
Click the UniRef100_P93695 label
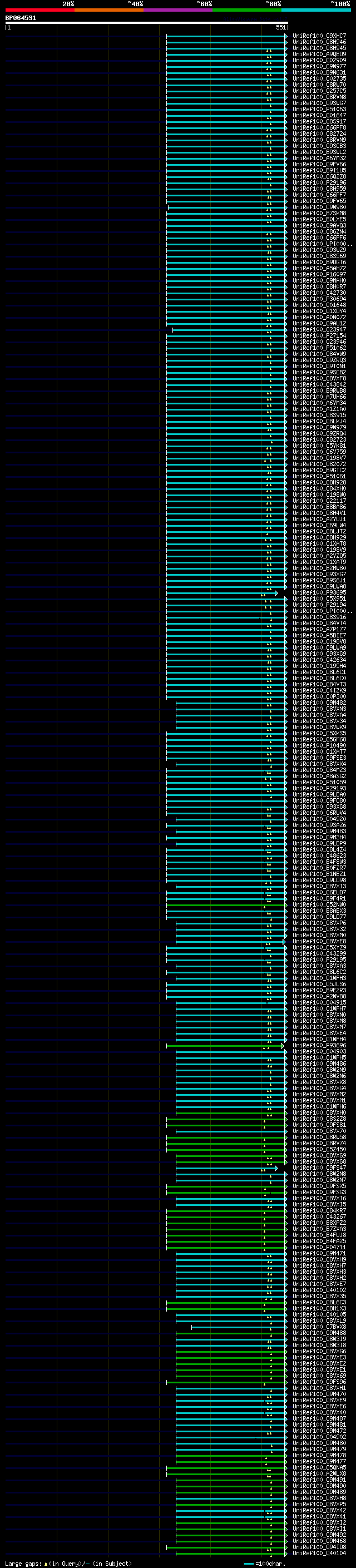[319, 593]
